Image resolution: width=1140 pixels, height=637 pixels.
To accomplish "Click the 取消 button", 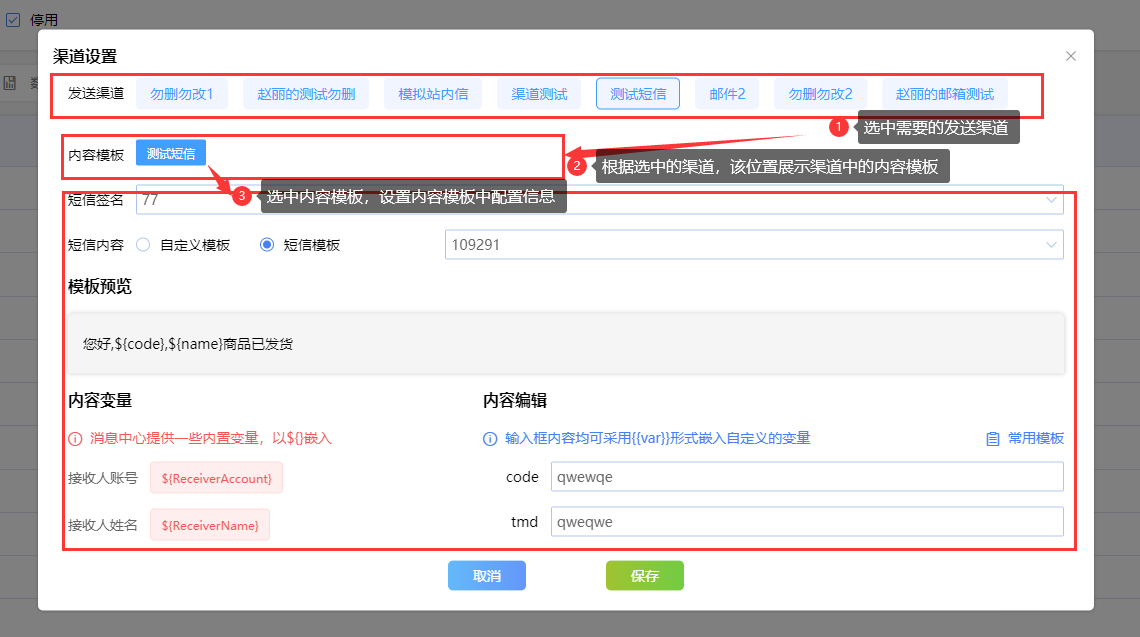I will tap(487, 576).
